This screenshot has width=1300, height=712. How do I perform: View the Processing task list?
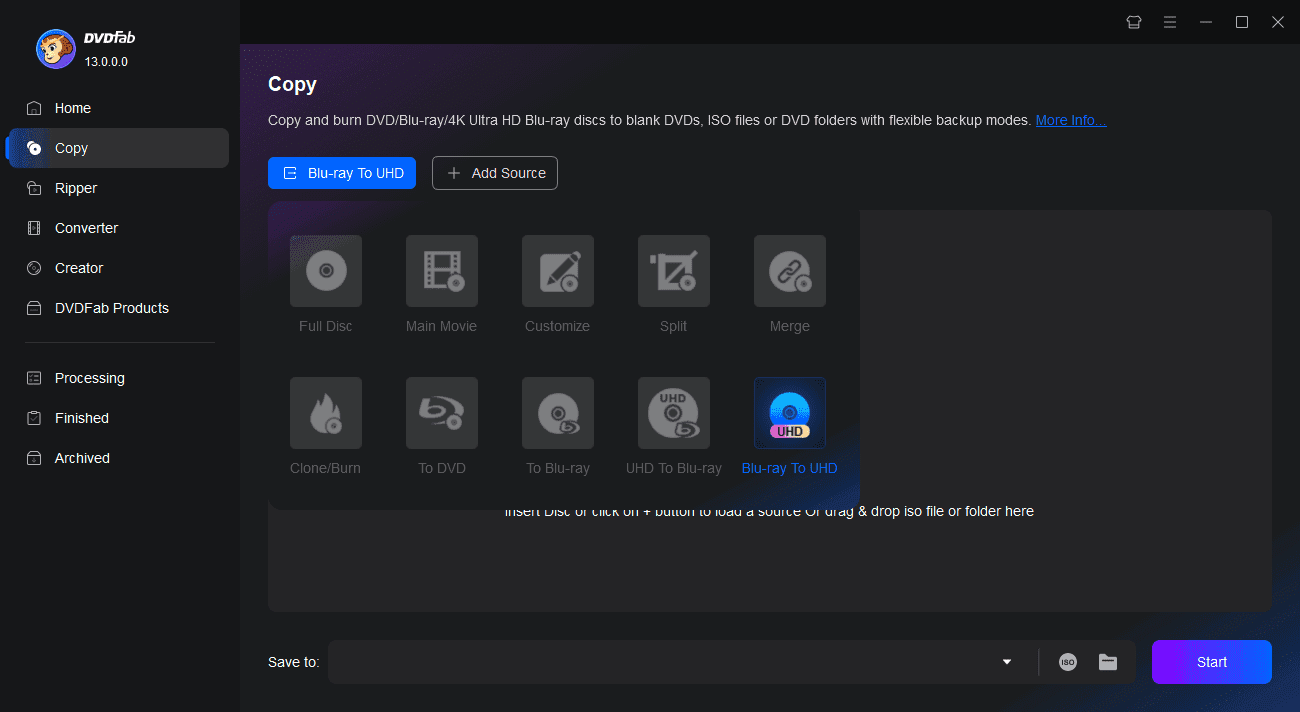pyautogui.click(x=118, y=378)
